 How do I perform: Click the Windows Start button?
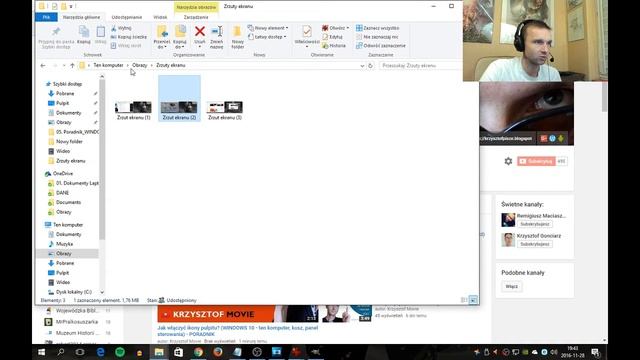pyautogui.click(x=42, y=352)
